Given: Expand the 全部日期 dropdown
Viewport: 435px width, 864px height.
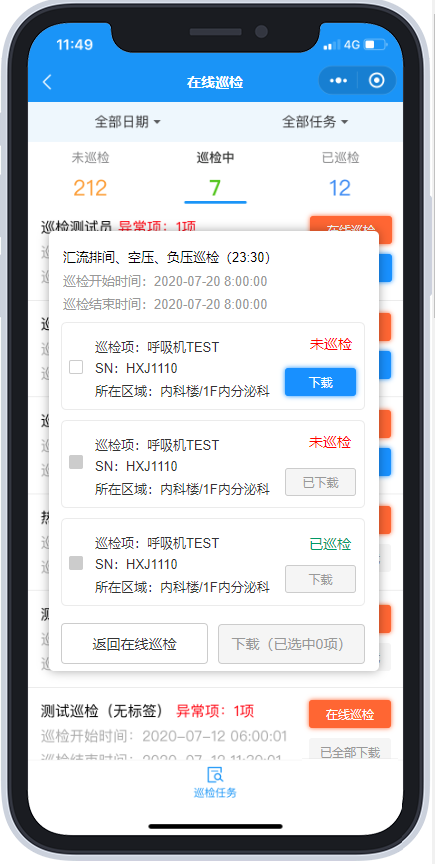Looking at the screenshot, I should [x=127, y=122].
